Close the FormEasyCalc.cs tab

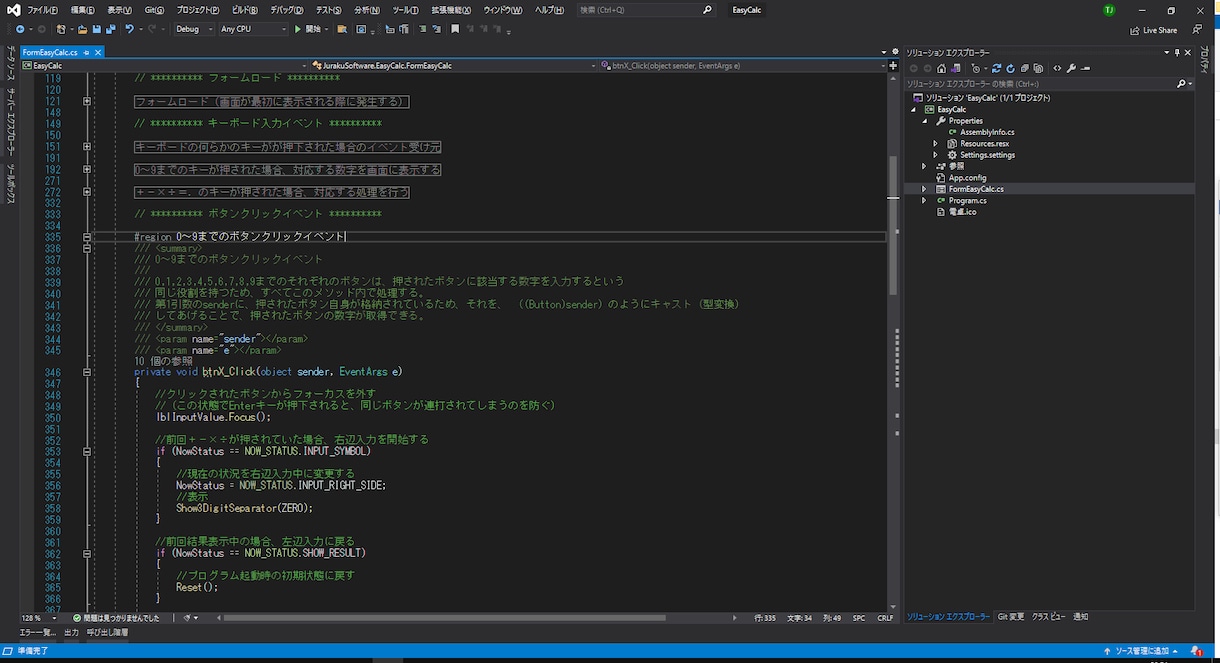click(x=99, y=52)
